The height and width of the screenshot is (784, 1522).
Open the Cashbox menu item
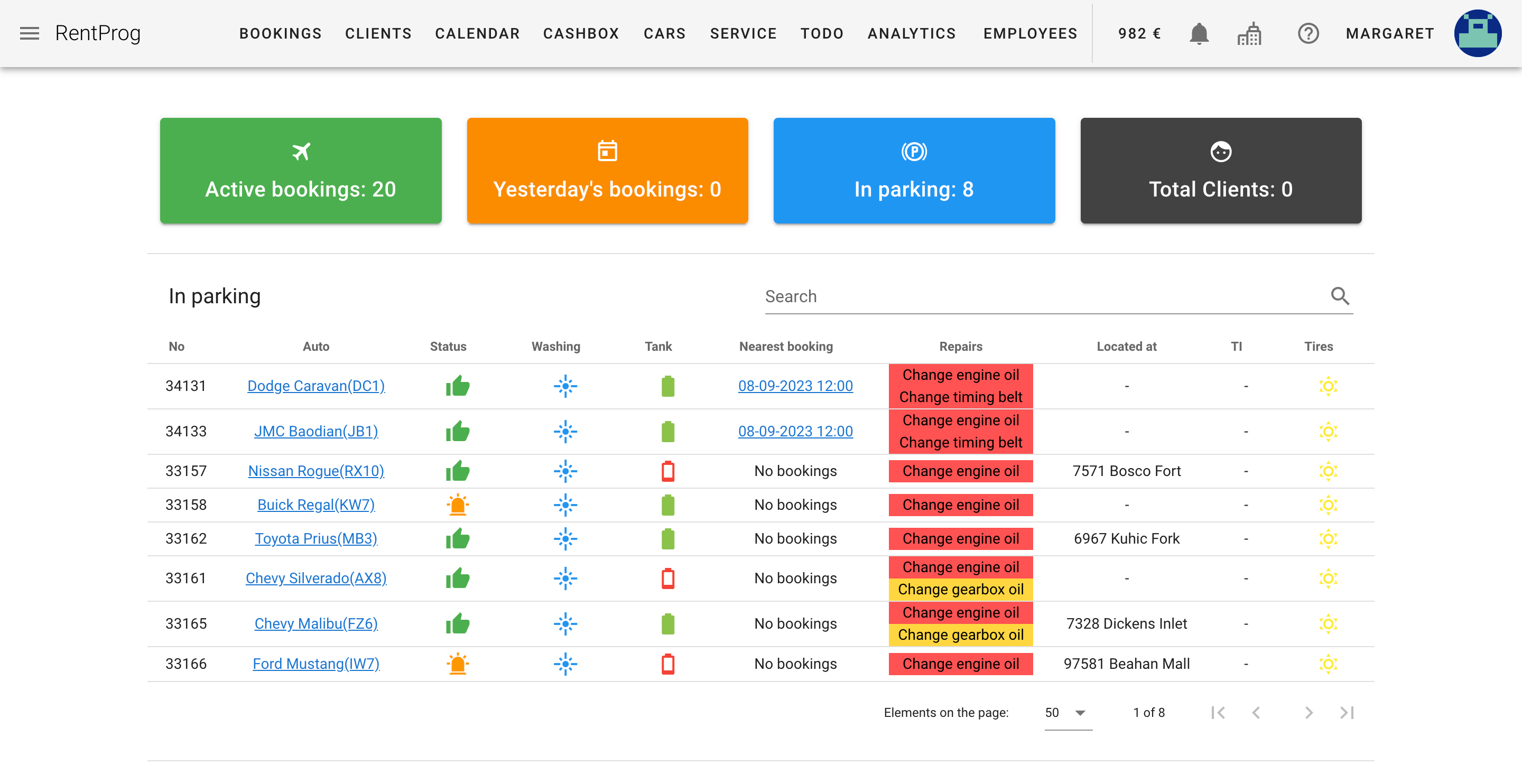point(581,34)
